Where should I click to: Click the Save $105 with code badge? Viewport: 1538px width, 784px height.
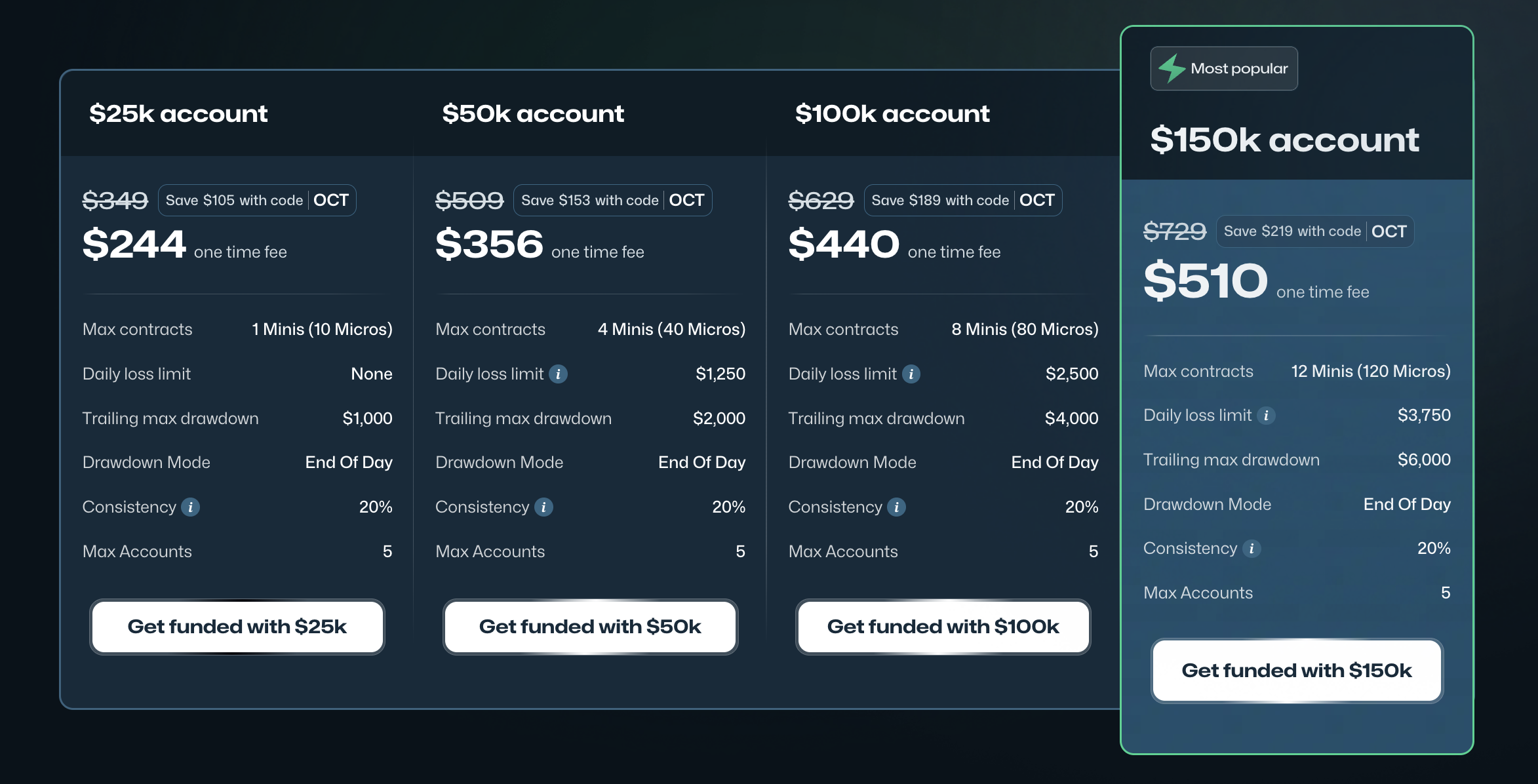(x=257, y=201)
